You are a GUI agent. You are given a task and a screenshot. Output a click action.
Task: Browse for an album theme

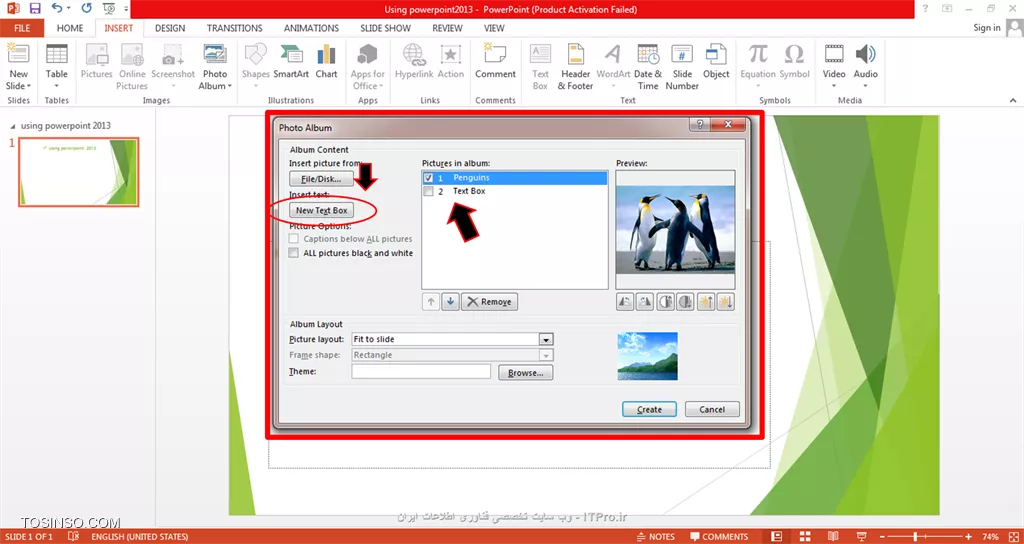click(x=526, y=372)
